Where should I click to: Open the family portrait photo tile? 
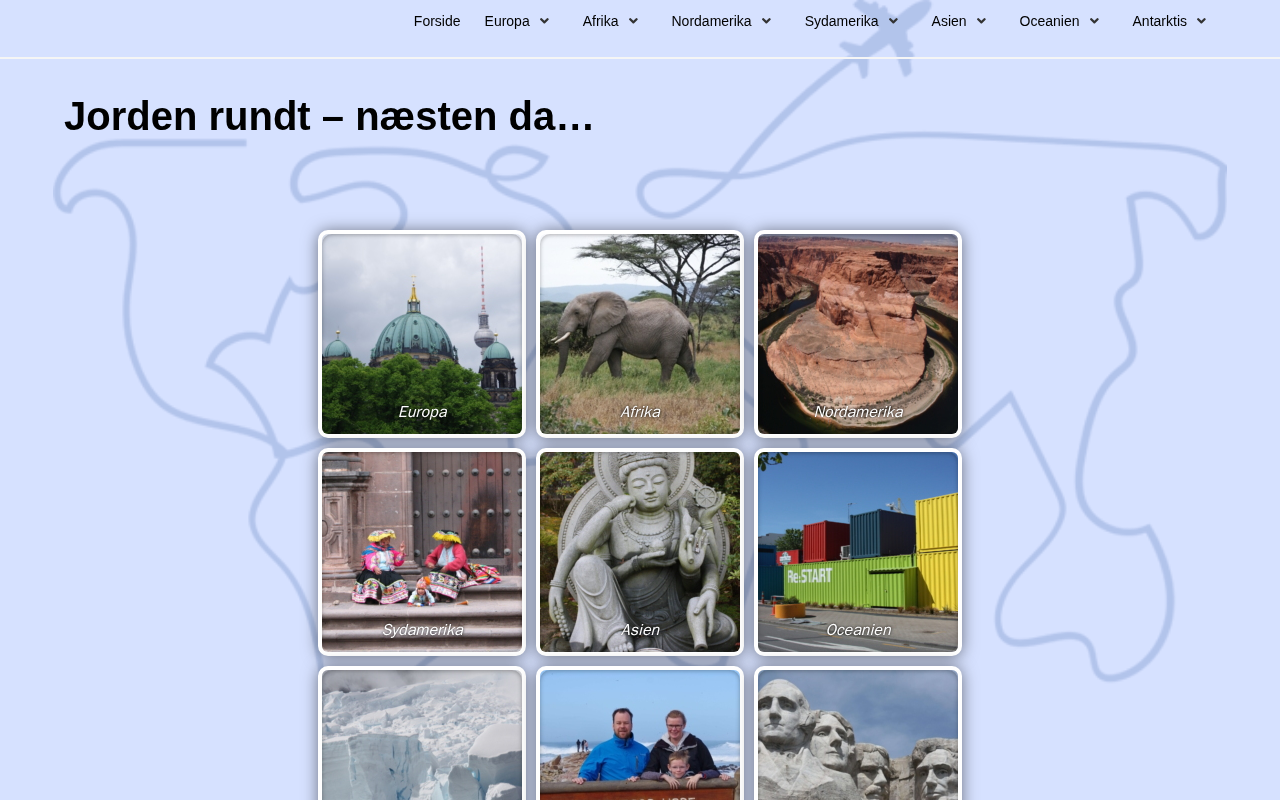(x=640, y=734)
